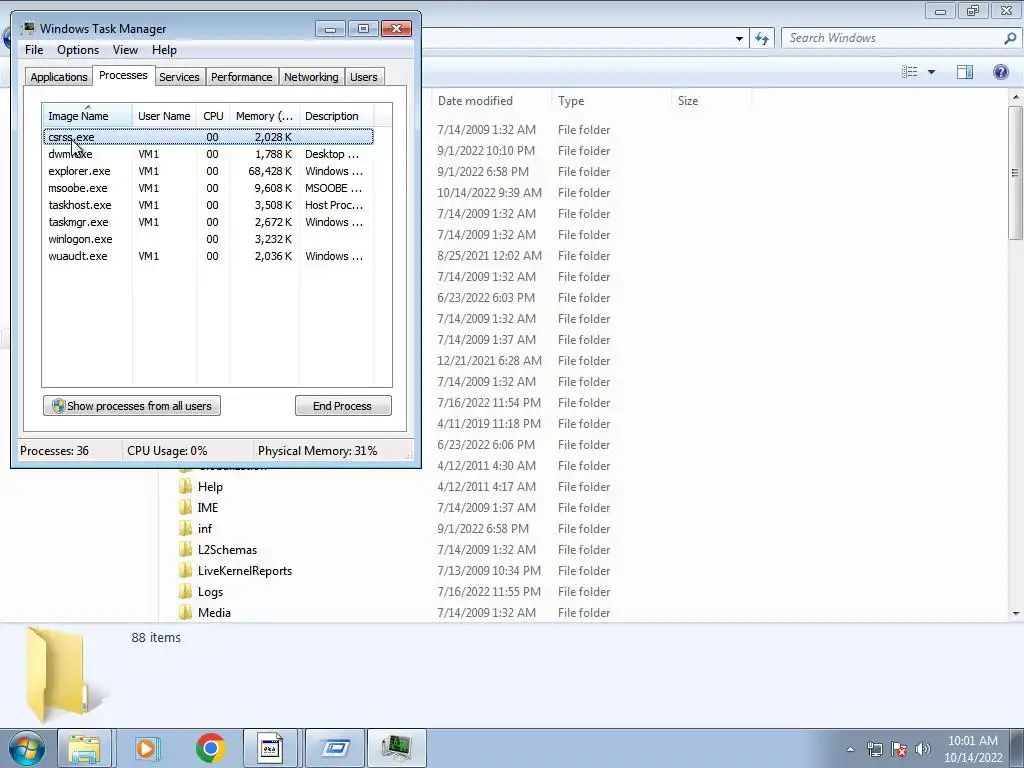
Task: Switch to the Networking tab
Action: pos(311,77)
